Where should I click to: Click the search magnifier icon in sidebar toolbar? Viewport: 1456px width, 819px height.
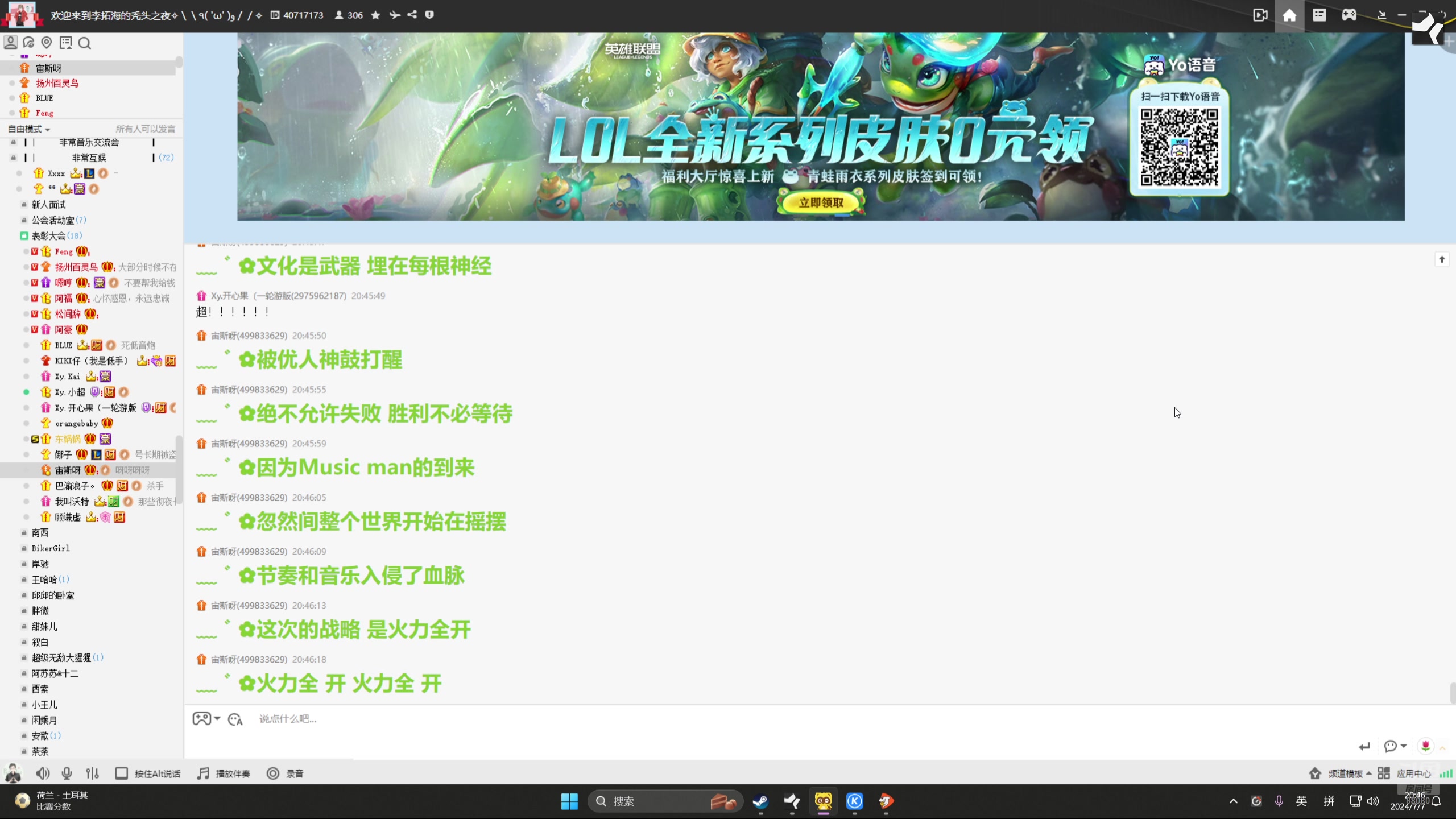pyautogui.click(x=85, y=43)
